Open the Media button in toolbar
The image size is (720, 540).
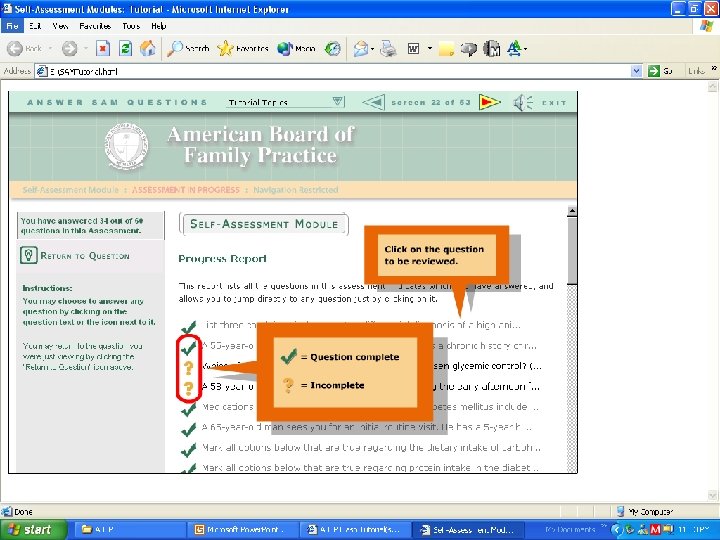tap(296, 48)
